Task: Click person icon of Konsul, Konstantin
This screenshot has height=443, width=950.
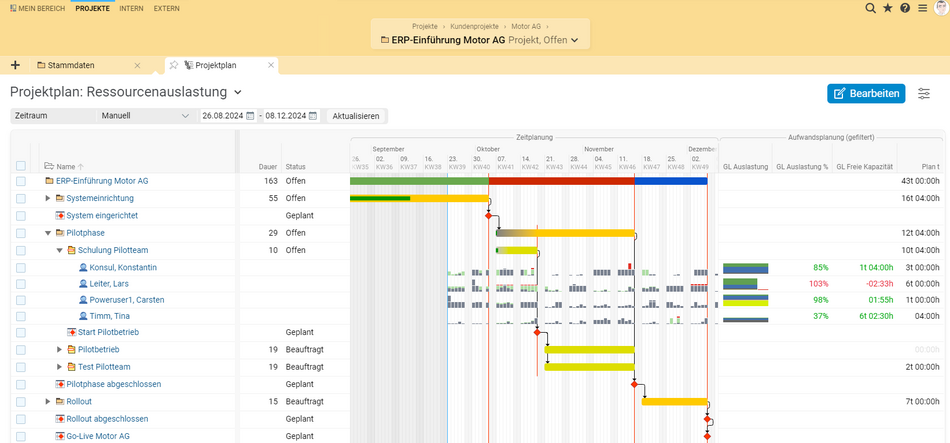Action: coord(83,267)
